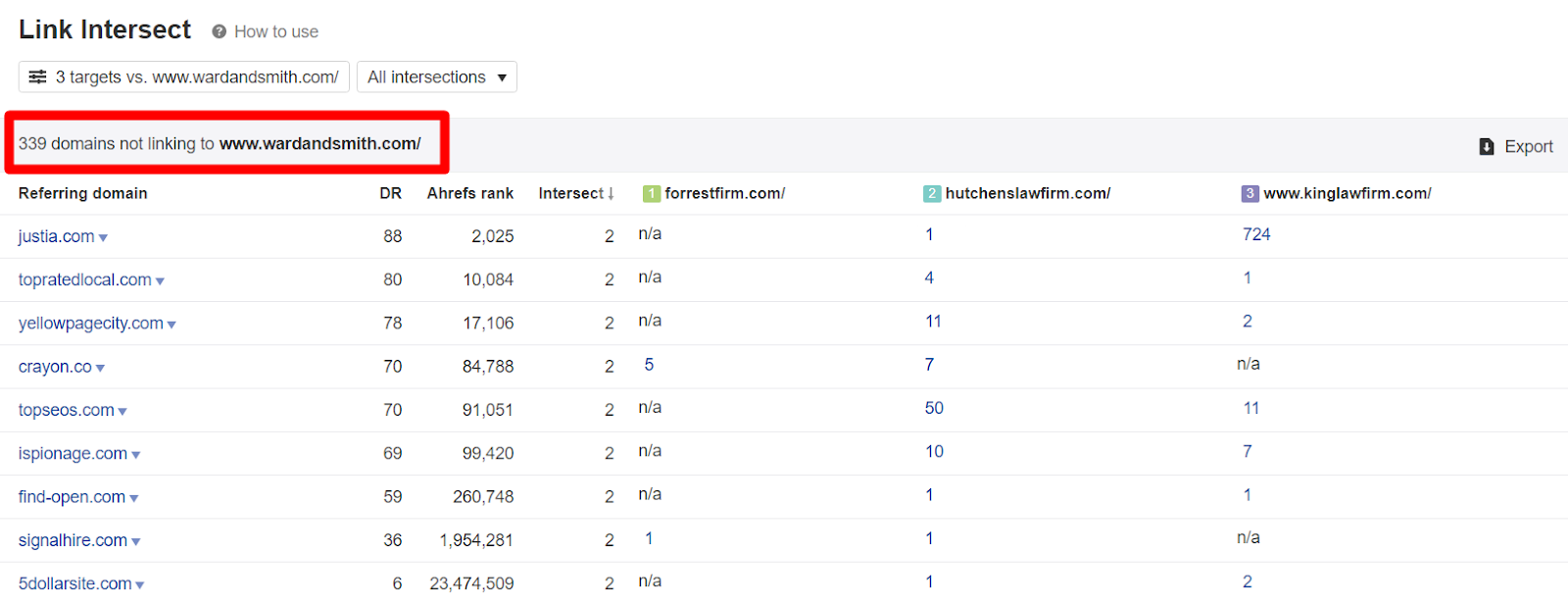The image size is (1568, 604).
Task: Click the Export button label
Action: [x=1529, y=146]
